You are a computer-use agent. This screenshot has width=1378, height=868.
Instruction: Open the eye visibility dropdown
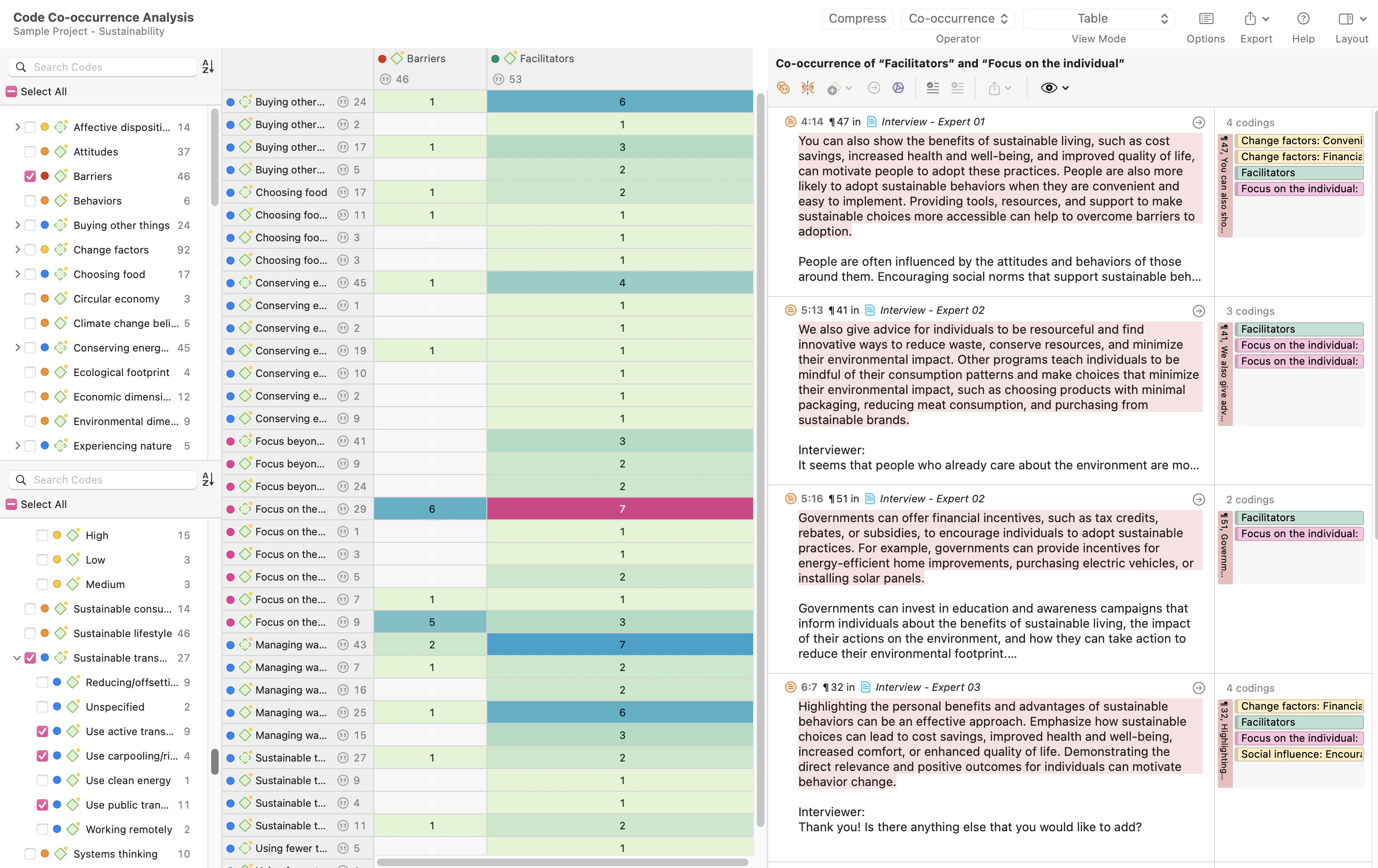click(x=1055, y=88)
